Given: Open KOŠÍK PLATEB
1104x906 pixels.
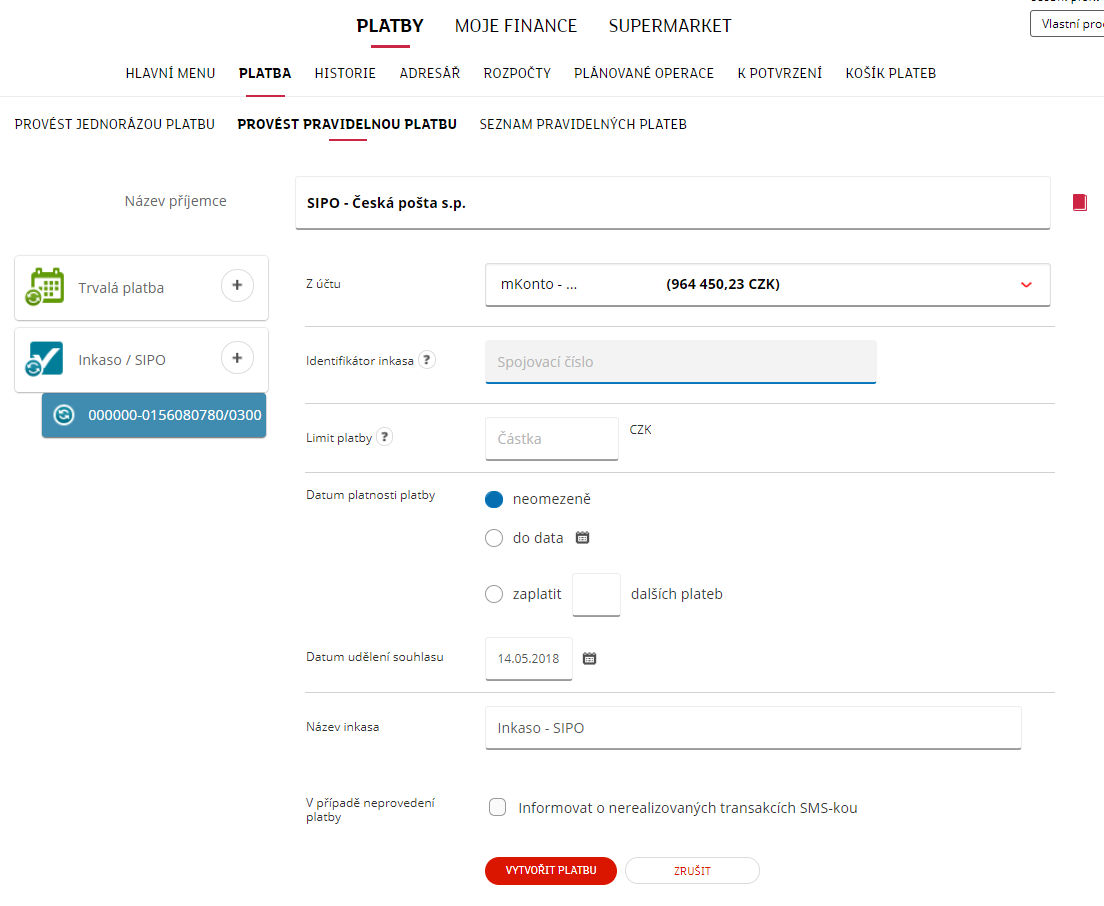Looking at the screenshot, I should tap(891, 73).
